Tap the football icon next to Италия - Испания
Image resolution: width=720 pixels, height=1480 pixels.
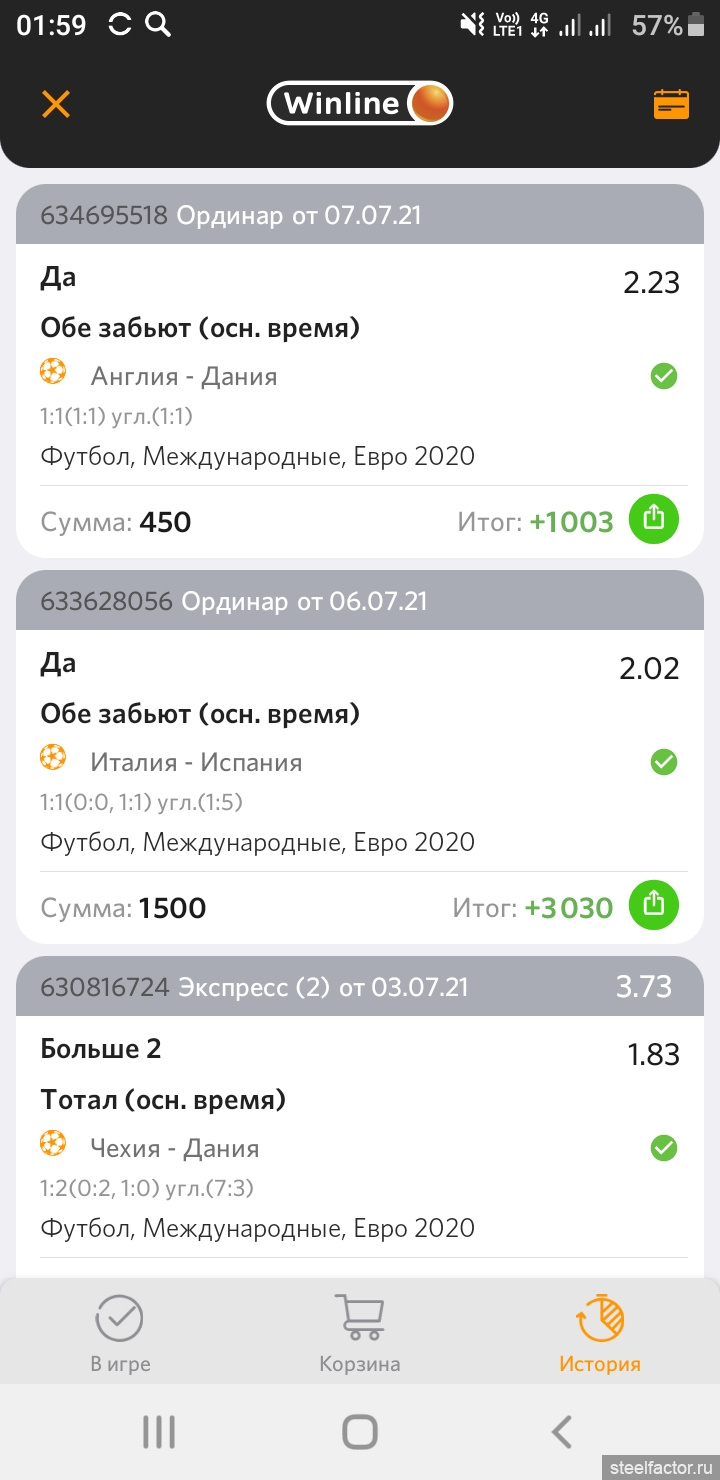[53, 759]
